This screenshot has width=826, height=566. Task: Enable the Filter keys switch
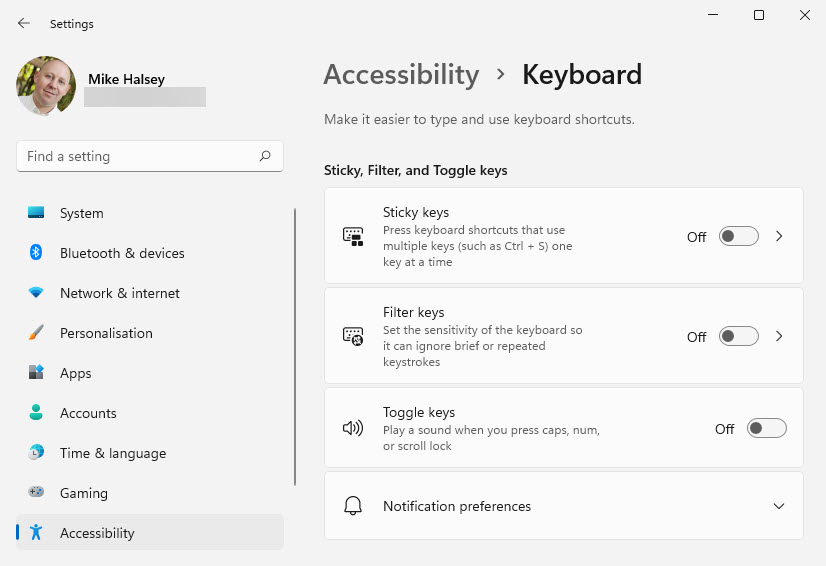click(739, 337)
